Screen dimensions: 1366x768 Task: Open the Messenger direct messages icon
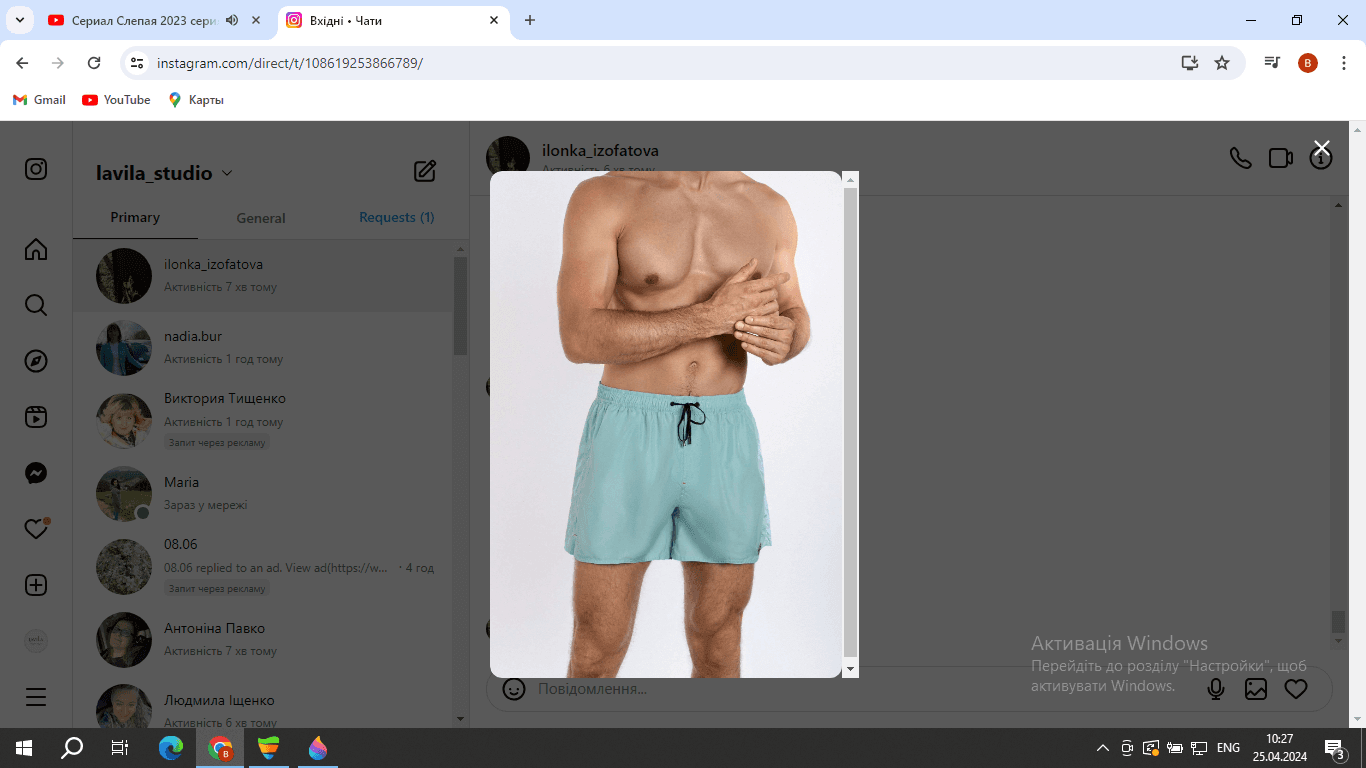point(36,473)
